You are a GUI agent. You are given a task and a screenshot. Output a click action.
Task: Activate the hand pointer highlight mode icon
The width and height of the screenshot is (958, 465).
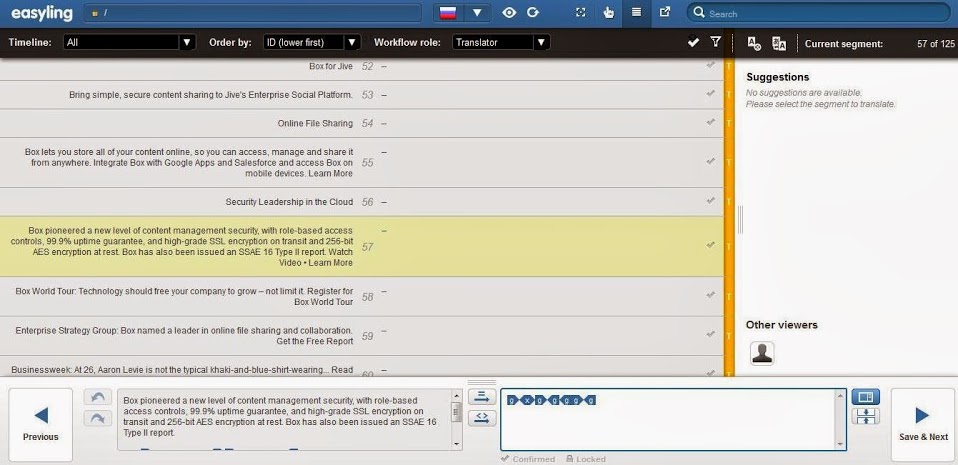[608, 13]
